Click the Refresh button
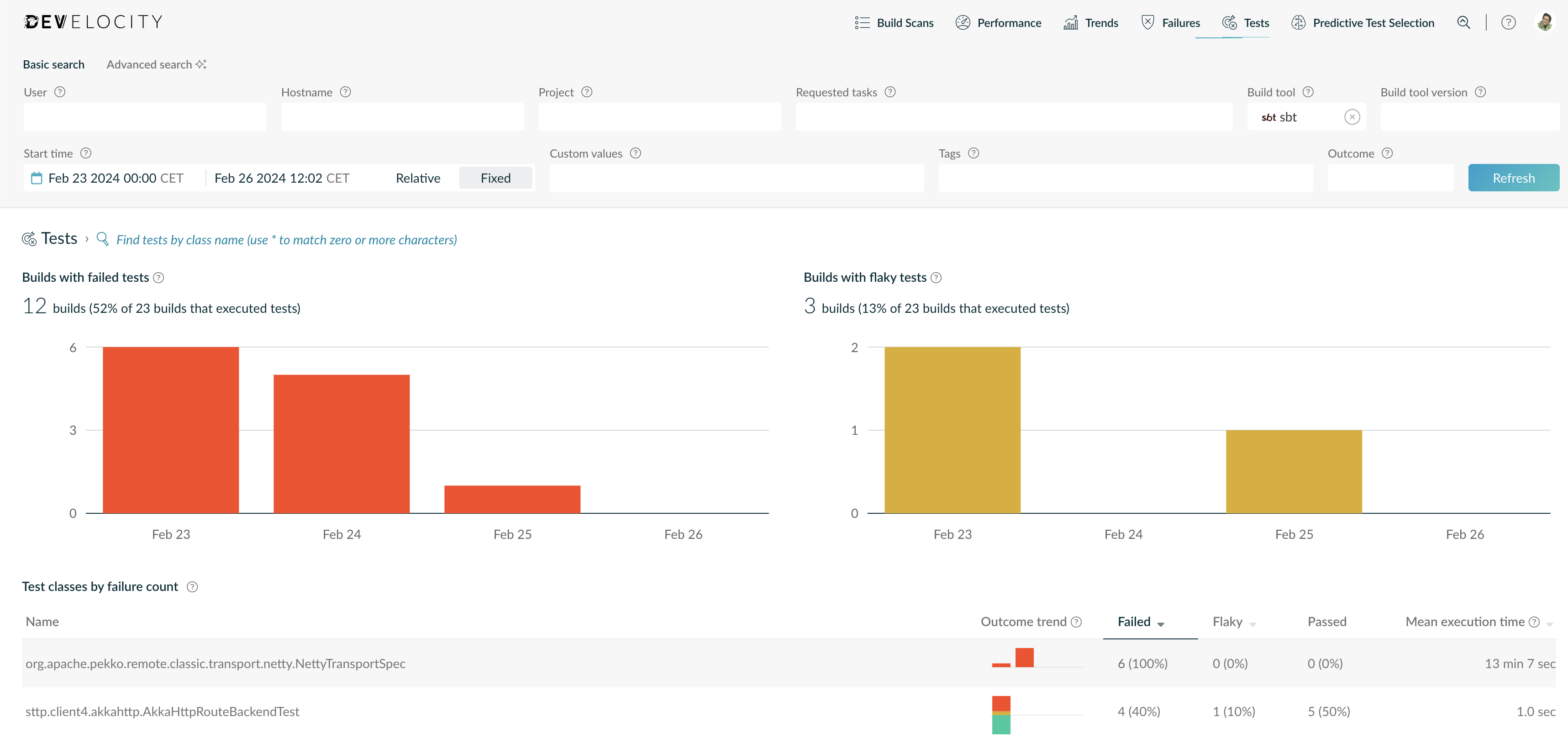This screenshot has height=738, width=1568. tap(1513, 178)
